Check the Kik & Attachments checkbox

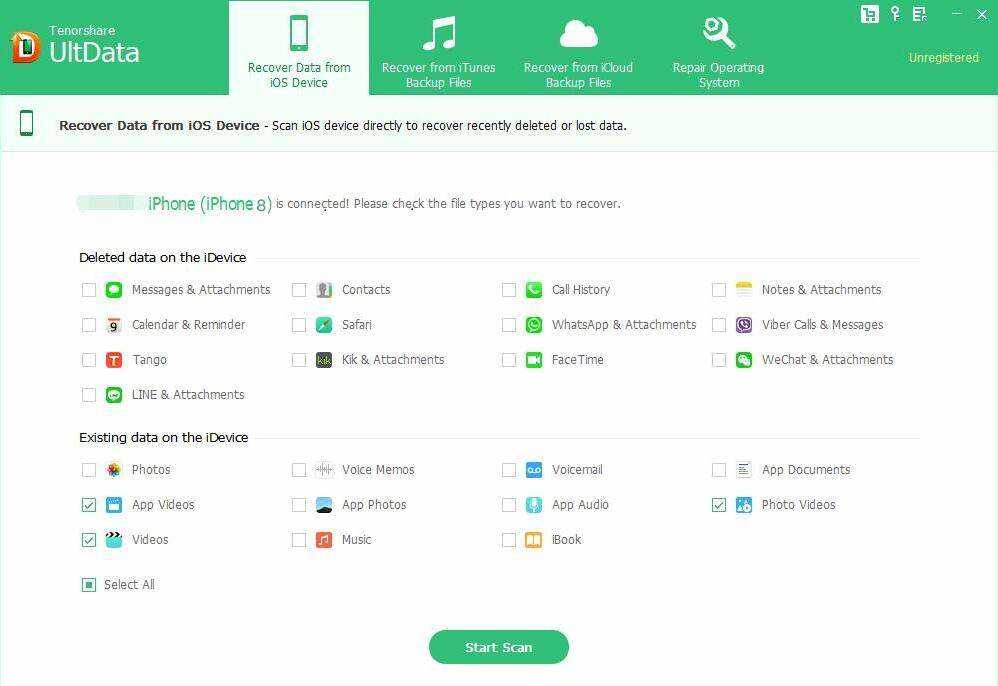pyautogui.click(x=299, y=360)
